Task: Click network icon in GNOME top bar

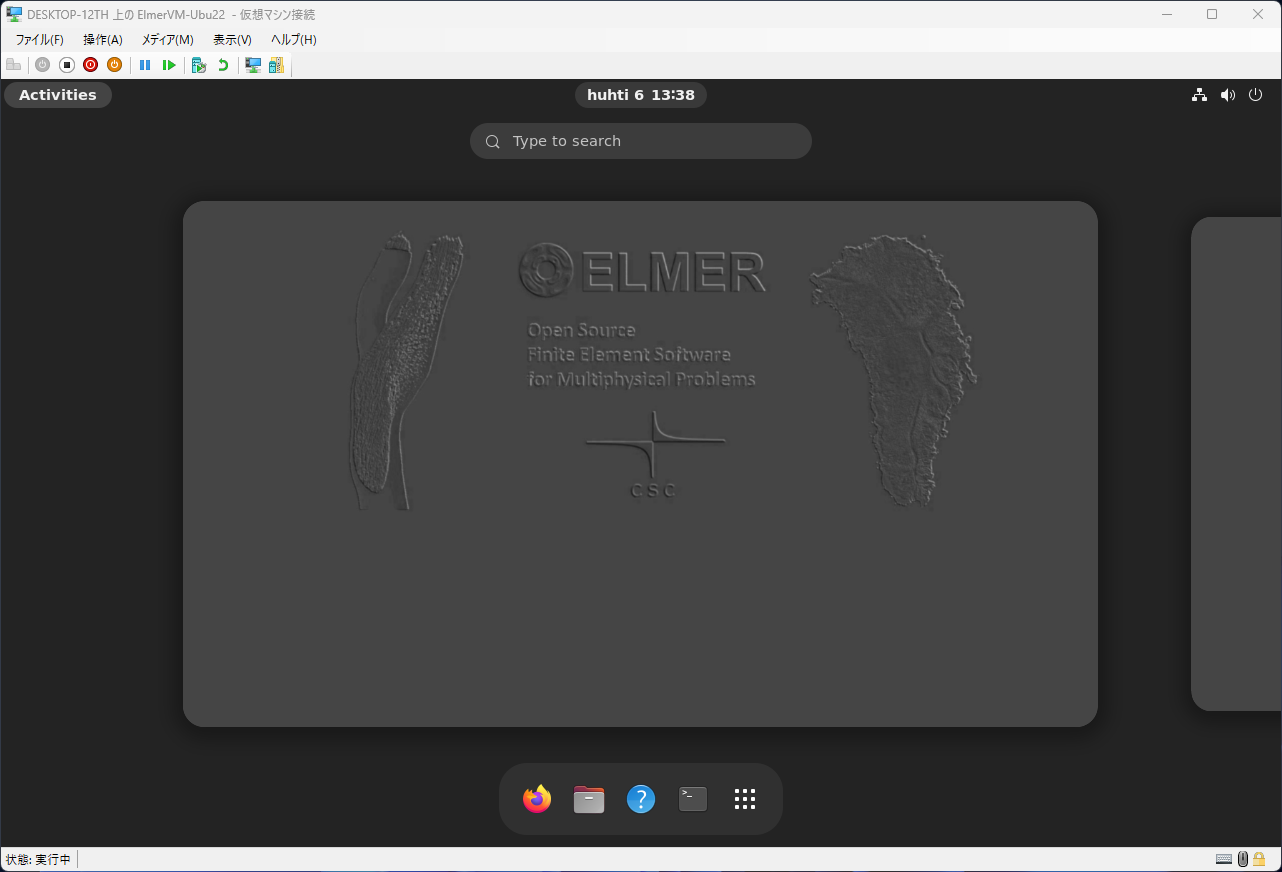Action: 1199,95
